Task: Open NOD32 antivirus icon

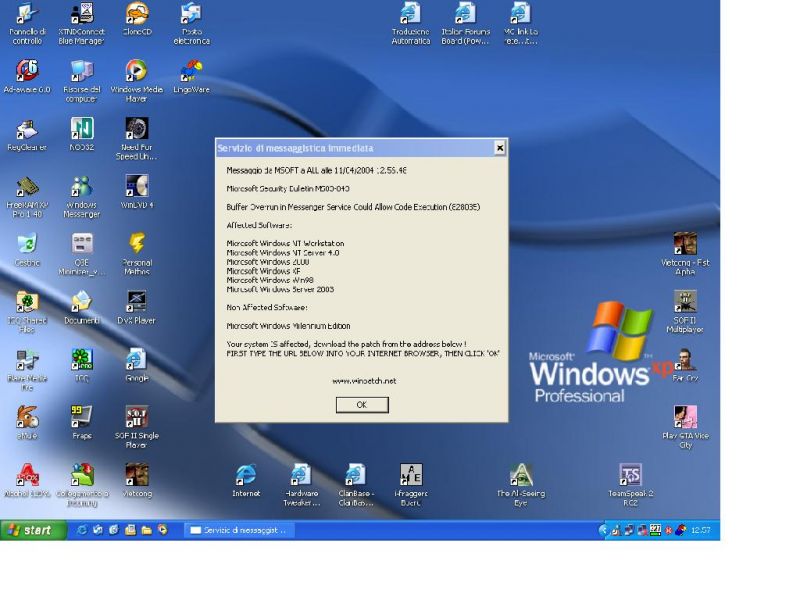Action: (x=82, y=135)
